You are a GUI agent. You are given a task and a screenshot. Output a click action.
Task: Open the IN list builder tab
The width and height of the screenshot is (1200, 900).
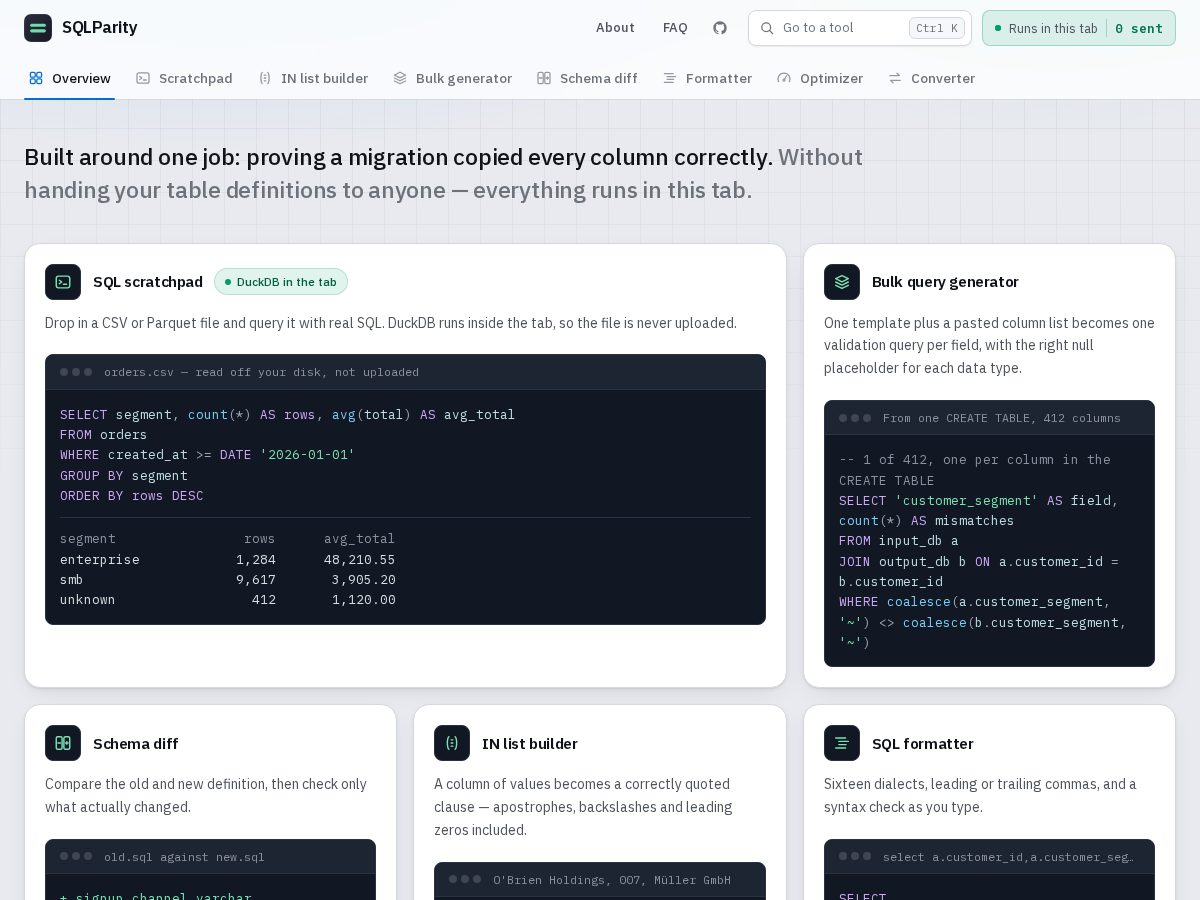(x=313, y=78)
